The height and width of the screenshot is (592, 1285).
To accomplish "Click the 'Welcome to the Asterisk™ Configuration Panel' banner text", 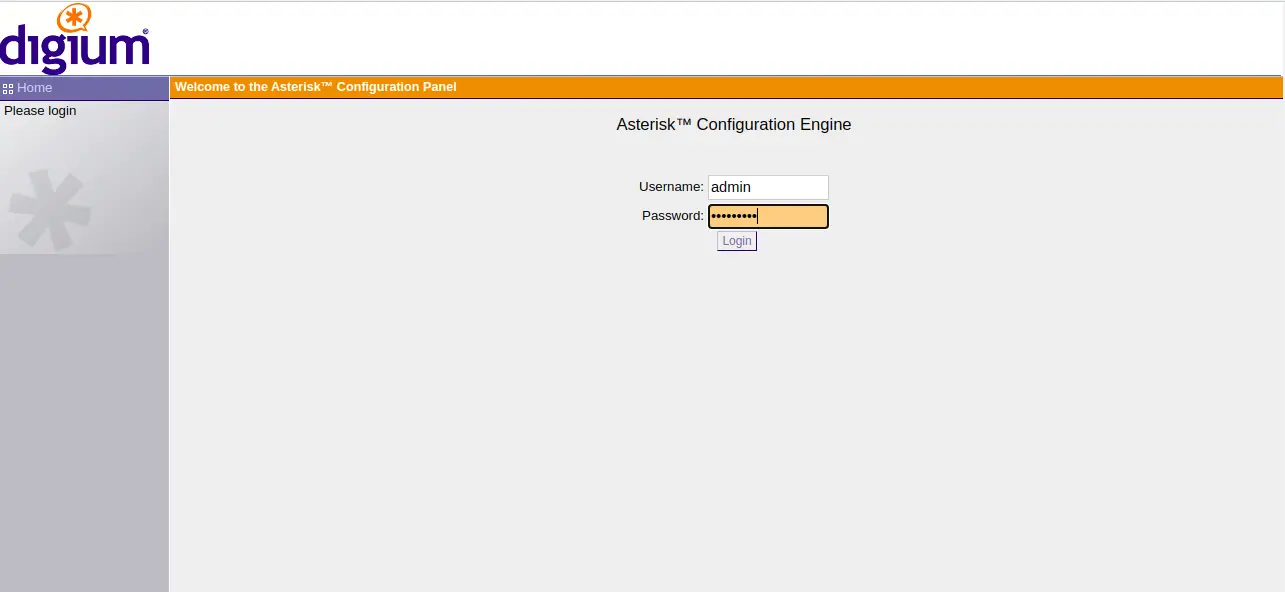I will point(316,87).
